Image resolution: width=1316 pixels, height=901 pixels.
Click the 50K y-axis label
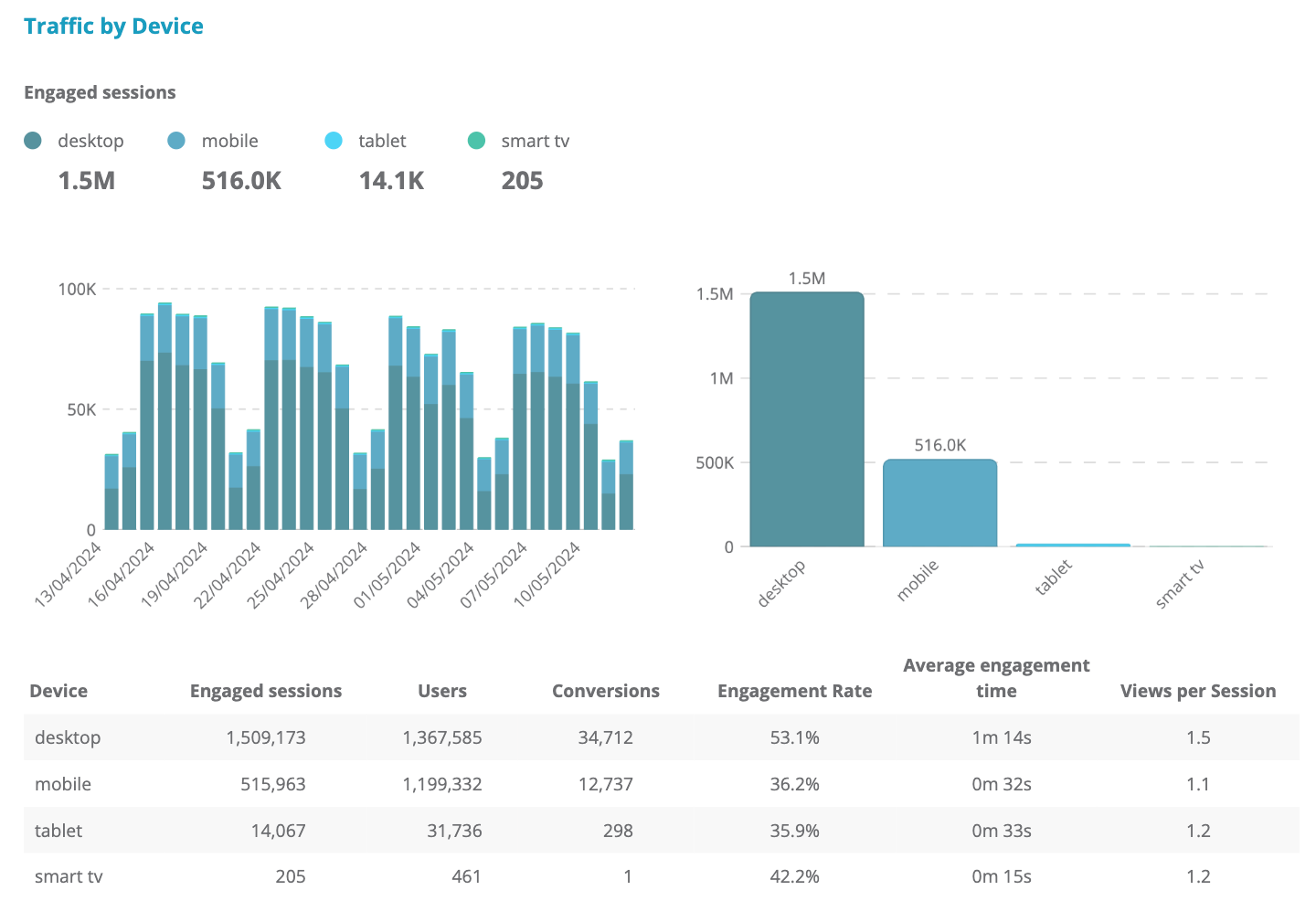pos(81,409)
